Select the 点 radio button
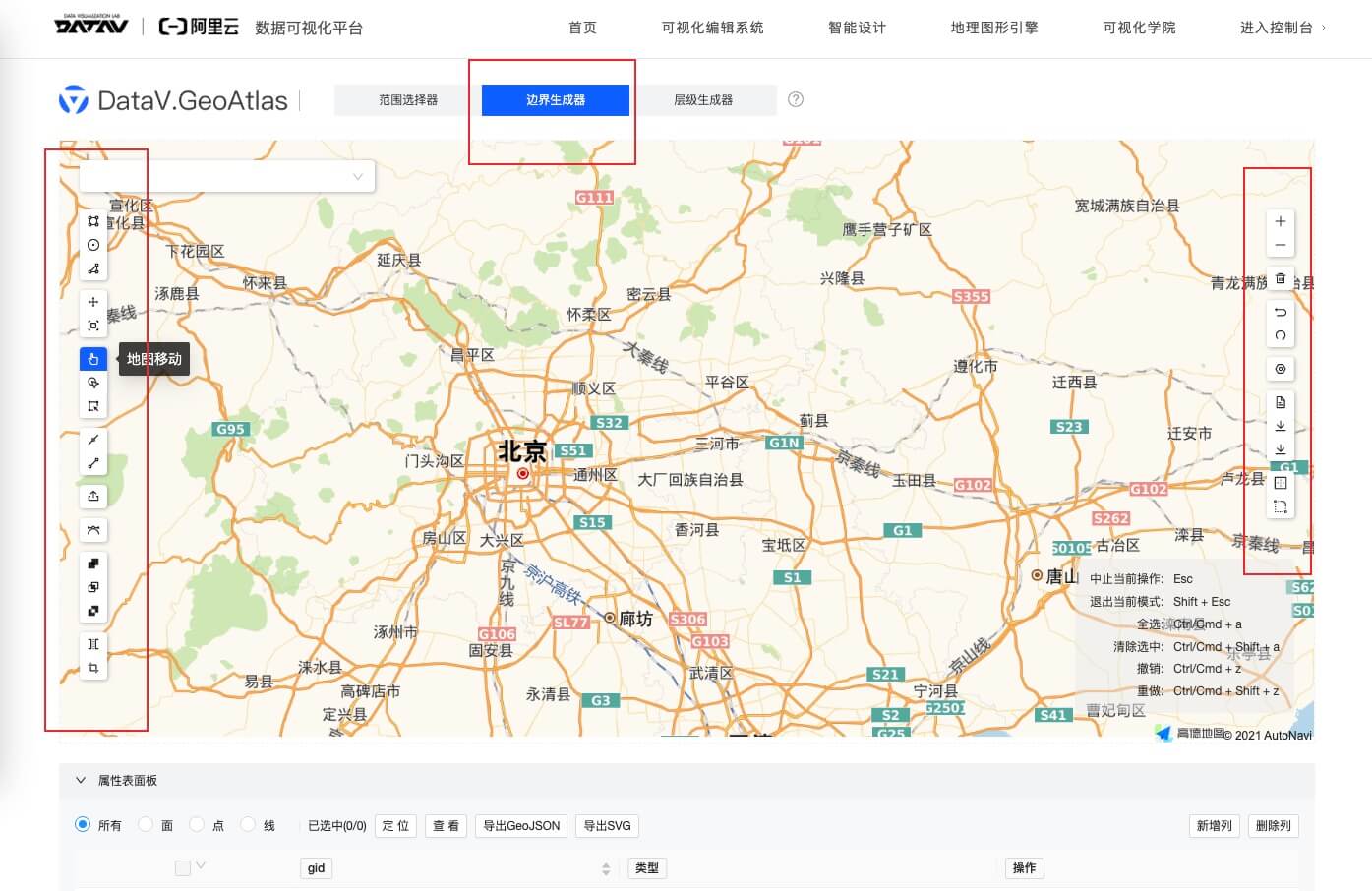 197,824
